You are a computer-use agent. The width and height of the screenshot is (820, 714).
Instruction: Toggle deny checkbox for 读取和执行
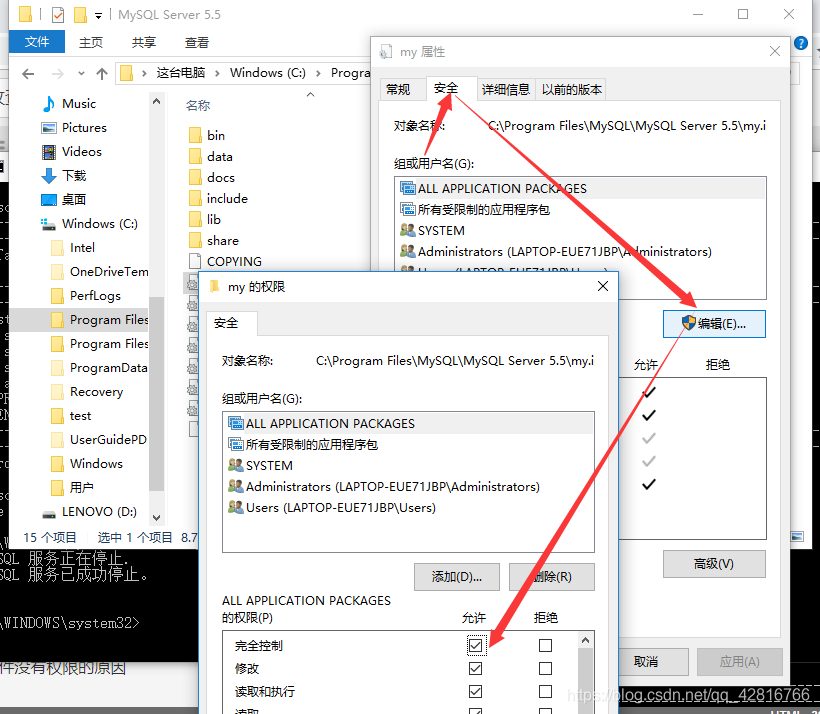(x=545, y=692)
